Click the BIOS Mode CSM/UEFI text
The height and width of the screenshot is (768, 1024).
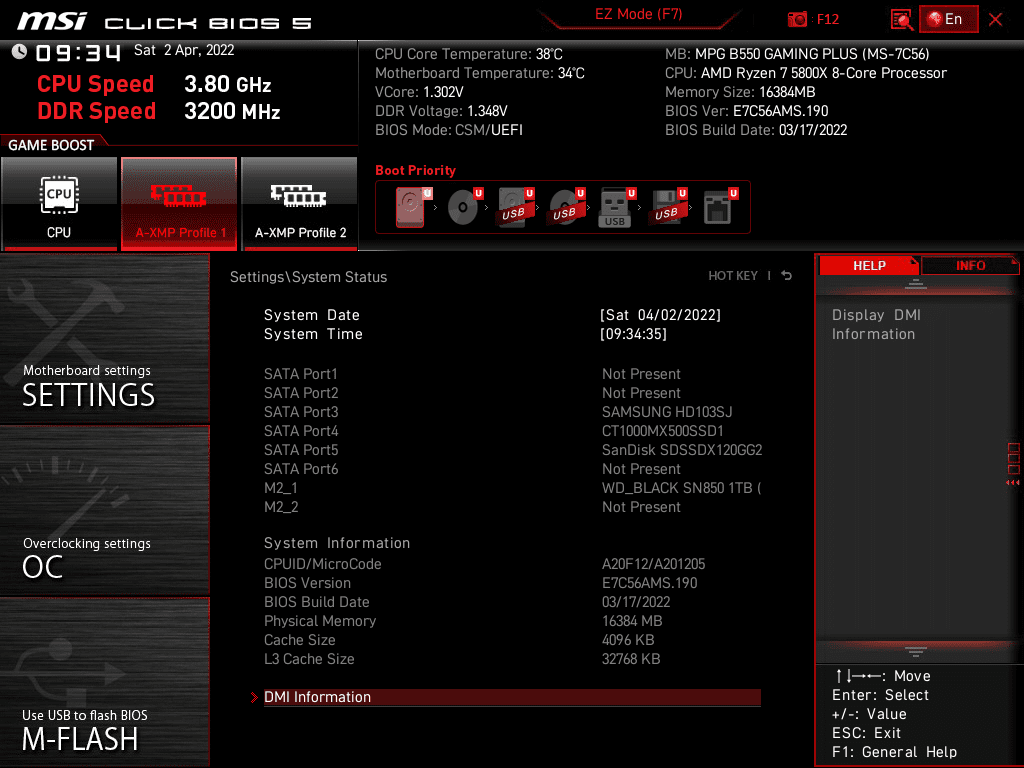[449, 130]
